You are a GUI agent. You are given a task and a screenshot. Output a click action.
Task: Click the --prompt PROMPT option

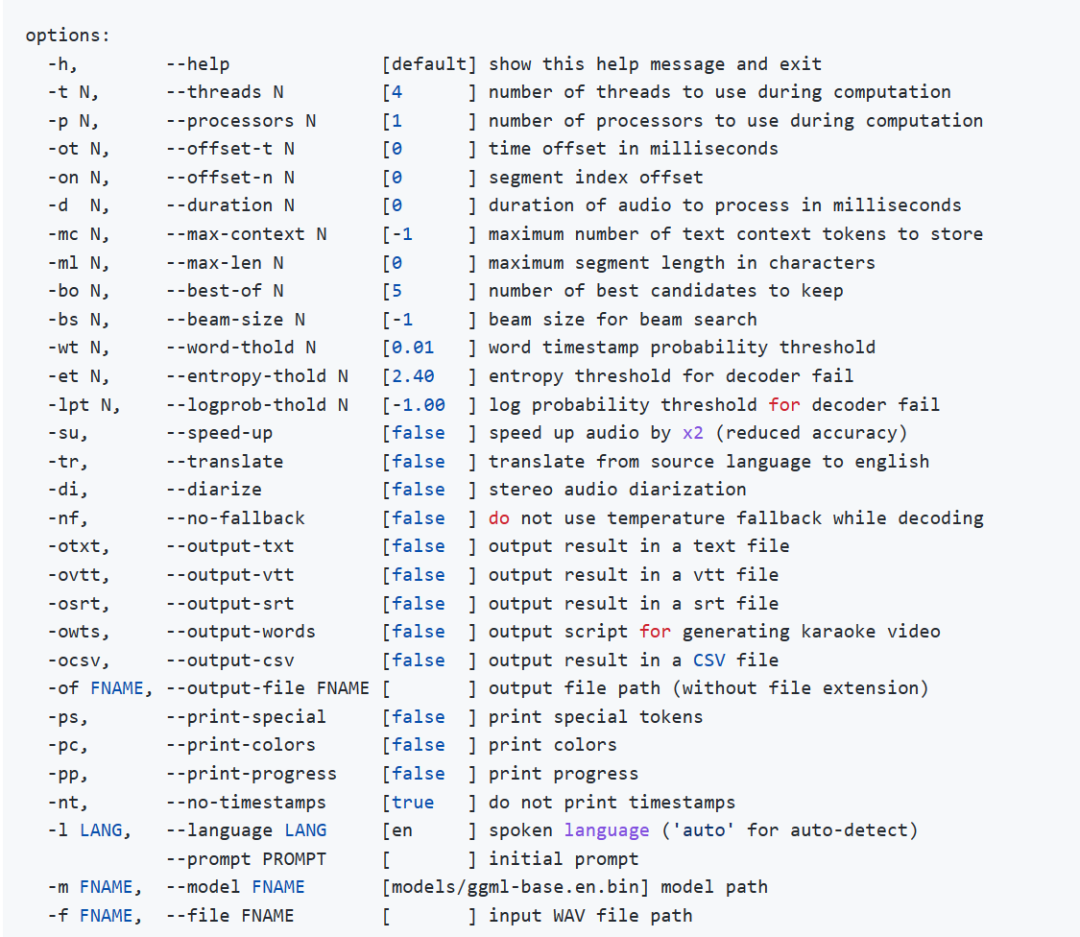(x=246, y=859)
